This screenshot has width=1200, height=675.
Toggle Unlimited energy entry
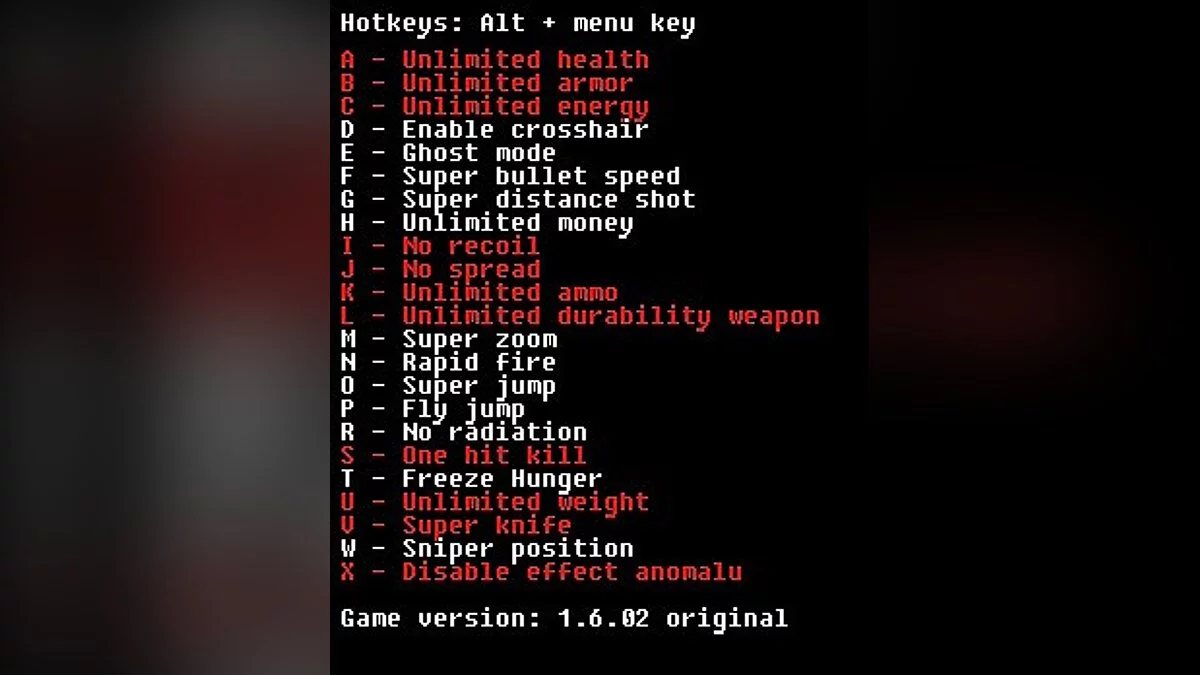pos(495,106)
